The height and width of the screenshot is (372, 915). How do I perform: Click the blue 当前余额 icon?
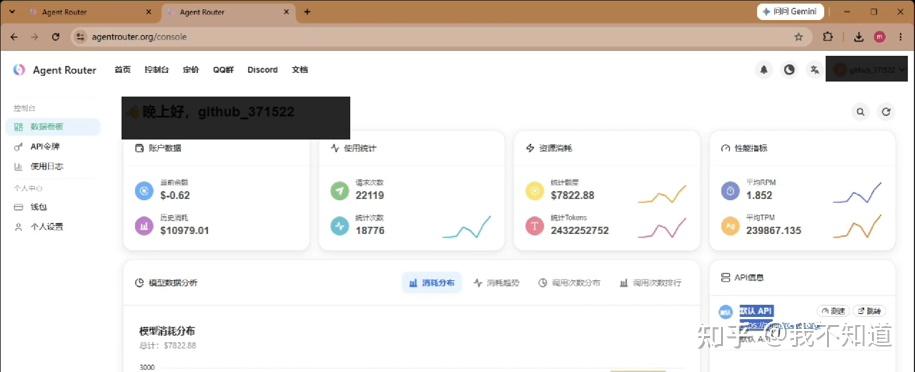tap(144, 191)
